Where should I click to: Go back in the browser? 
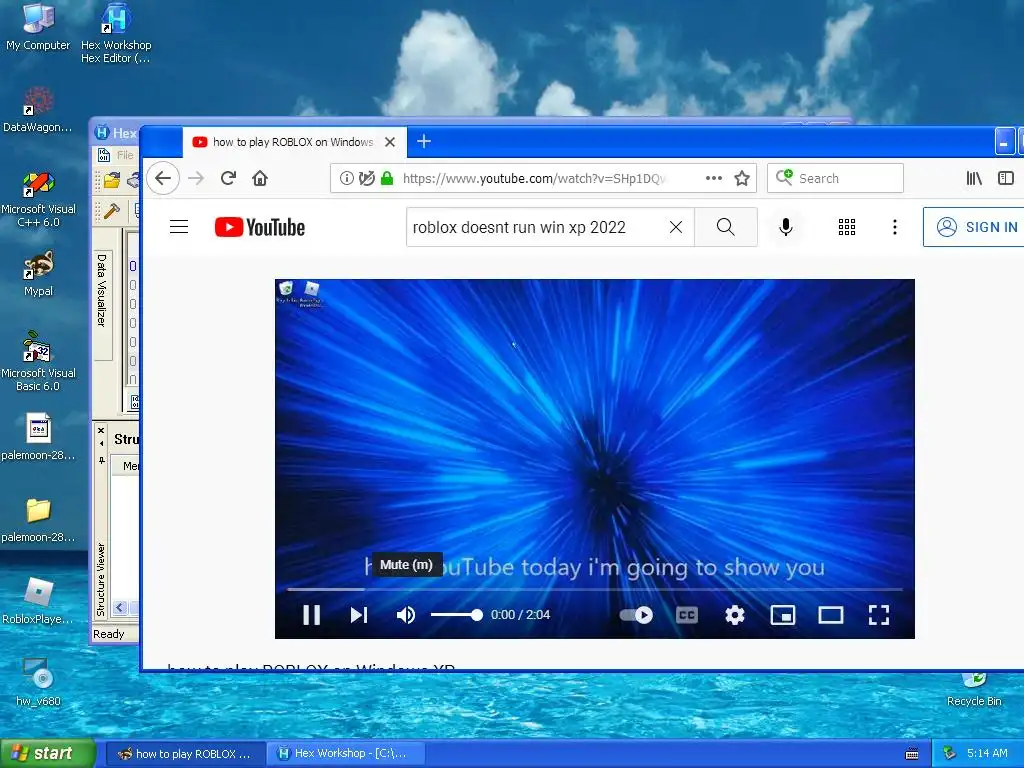pos(163,178)
